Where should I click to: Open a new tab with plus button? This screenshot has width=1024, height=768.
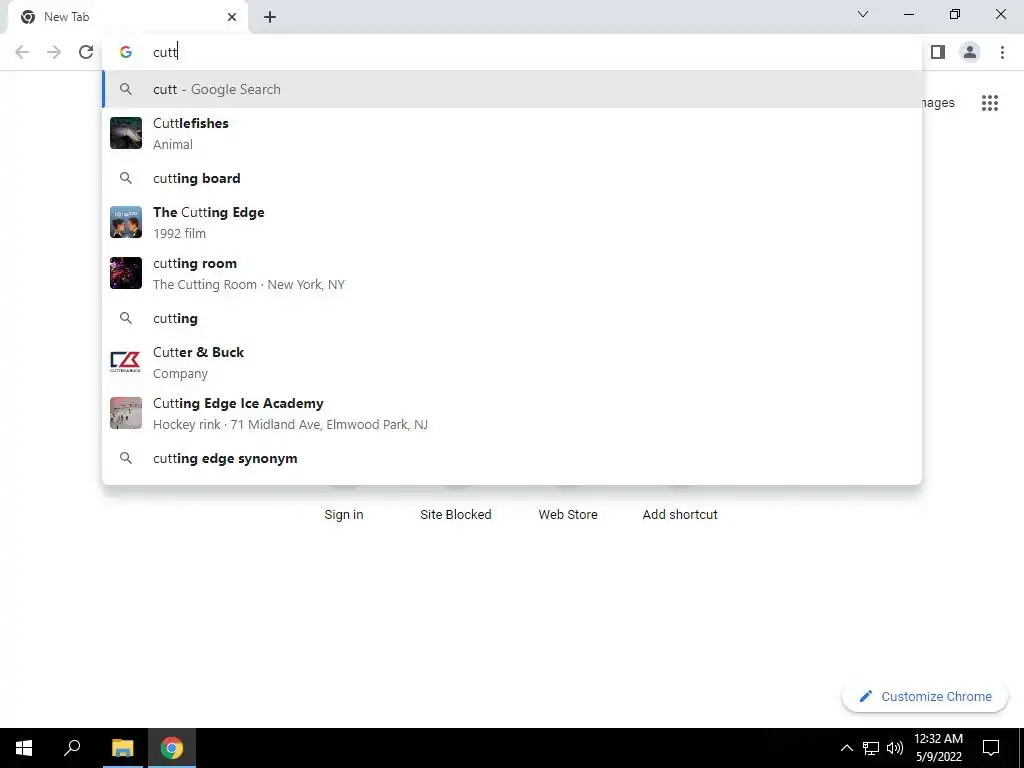click(270, 17)
